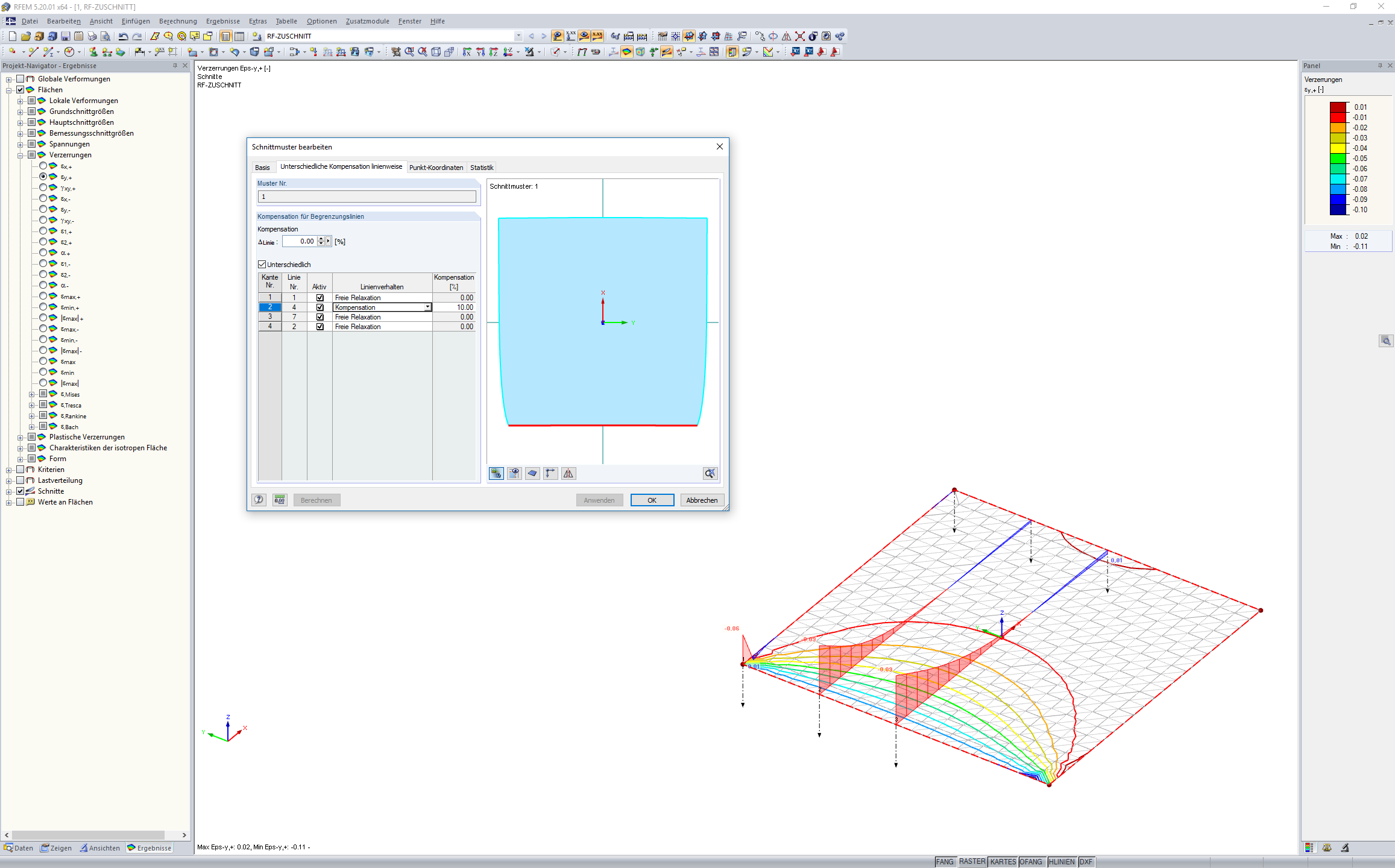This screenshot has height=868, width=1395.
Task: Open the Zusatzmodule menu
Action: click(367, 21)
